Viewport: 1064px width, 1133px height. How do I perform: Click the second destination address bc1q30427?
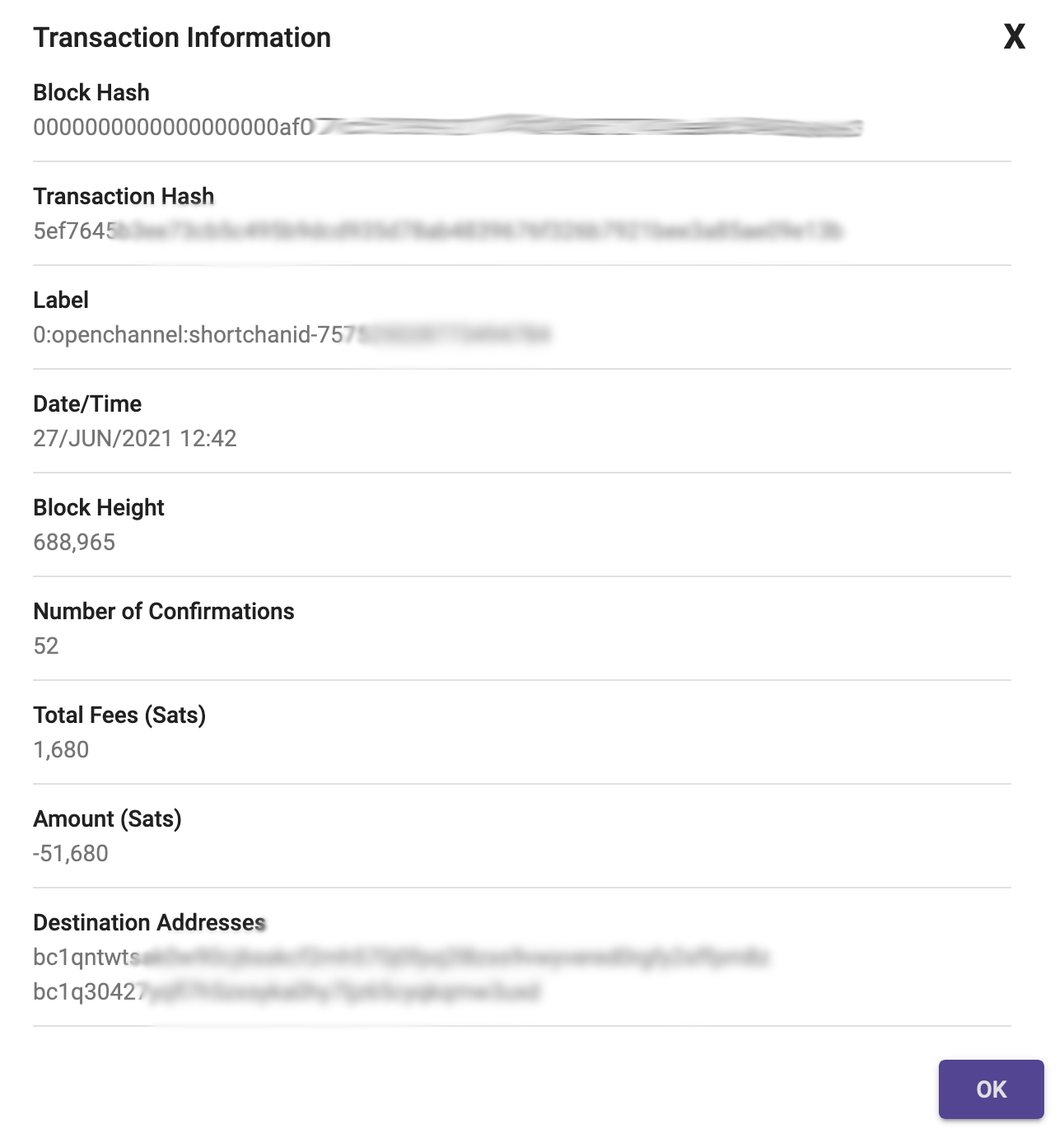tap(287, 991)
